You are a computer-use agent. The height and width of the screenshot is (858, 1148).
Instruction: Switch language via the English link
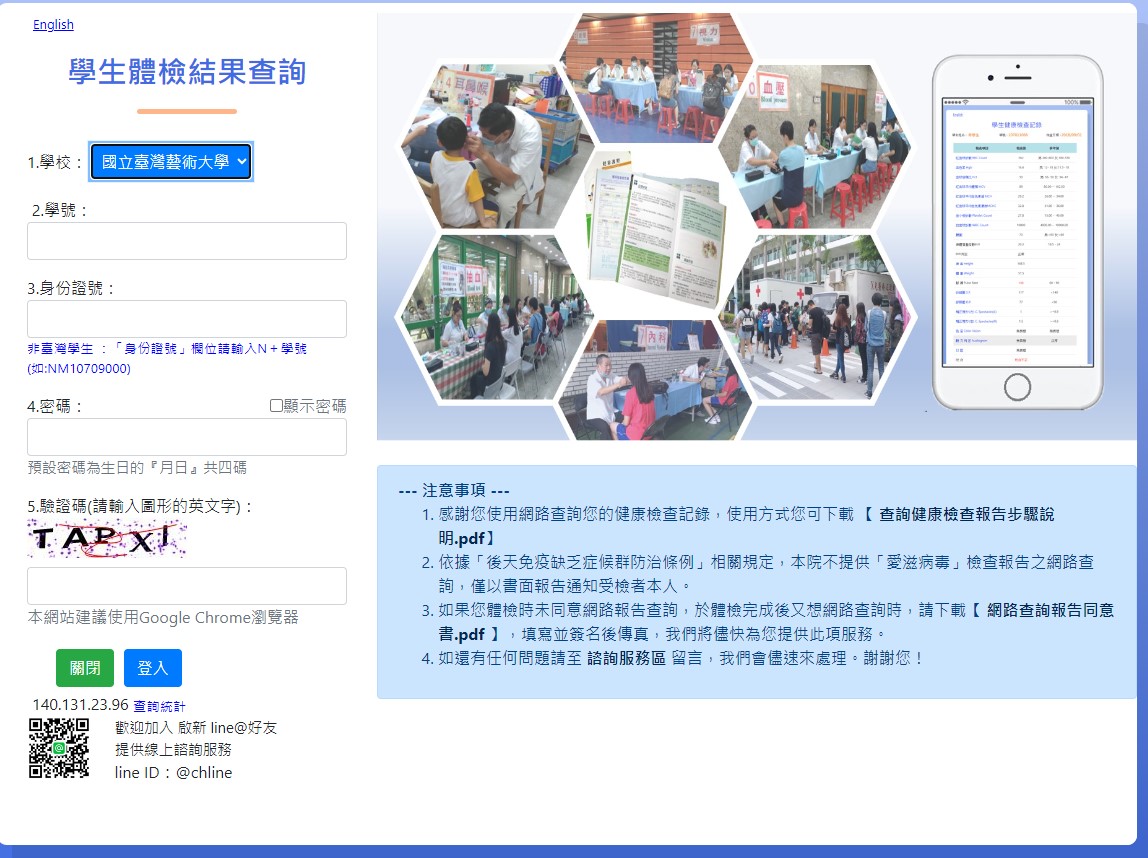point(53,25)
